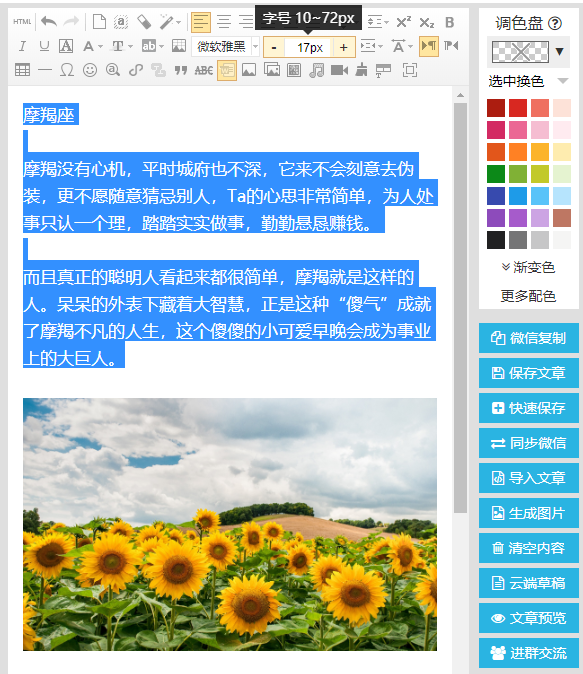Click the Word paste icon
The width and height of the screenshot is (583, 674).
pyautogui.click(x=227, y=70)
